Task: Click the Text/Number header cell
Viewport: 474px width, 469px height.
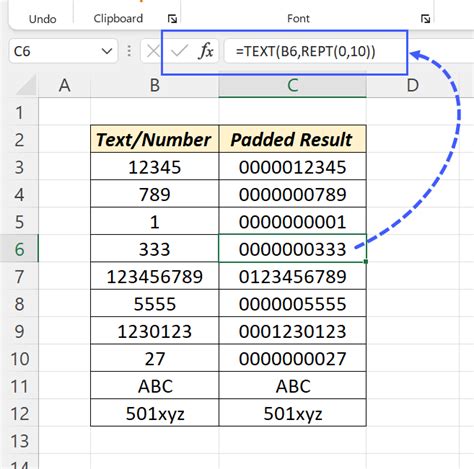Action: click(155, 139)
